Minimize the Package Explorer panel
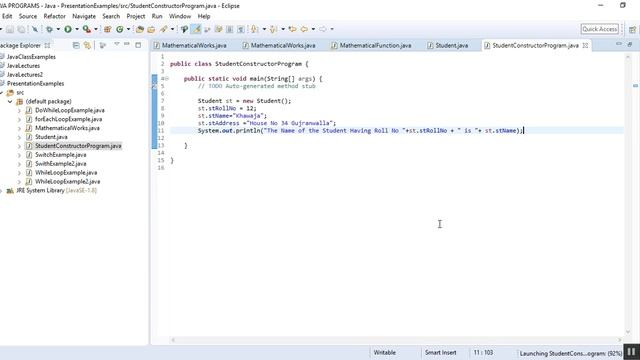 pos(127,44)
